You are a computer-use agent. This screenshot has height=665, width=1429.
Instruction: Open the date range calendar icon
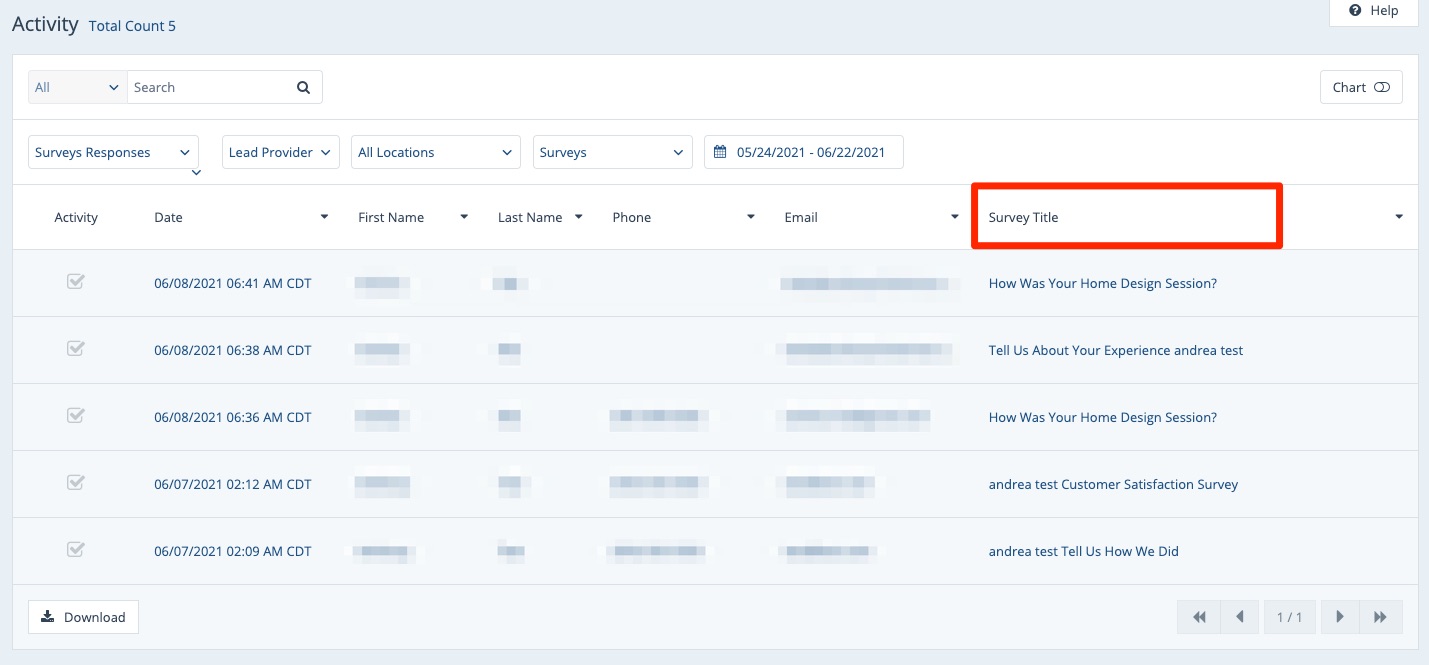[x=720, y=153]
